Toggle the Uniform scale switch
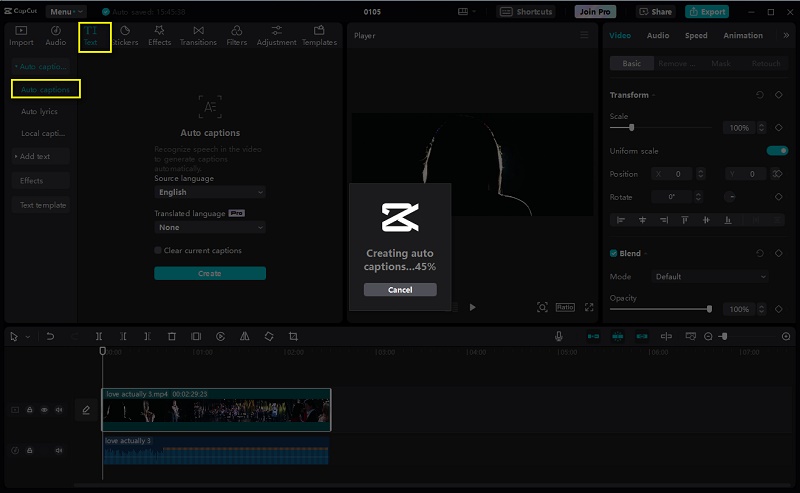Screen dimensions: 800x493 click(778, 151)
